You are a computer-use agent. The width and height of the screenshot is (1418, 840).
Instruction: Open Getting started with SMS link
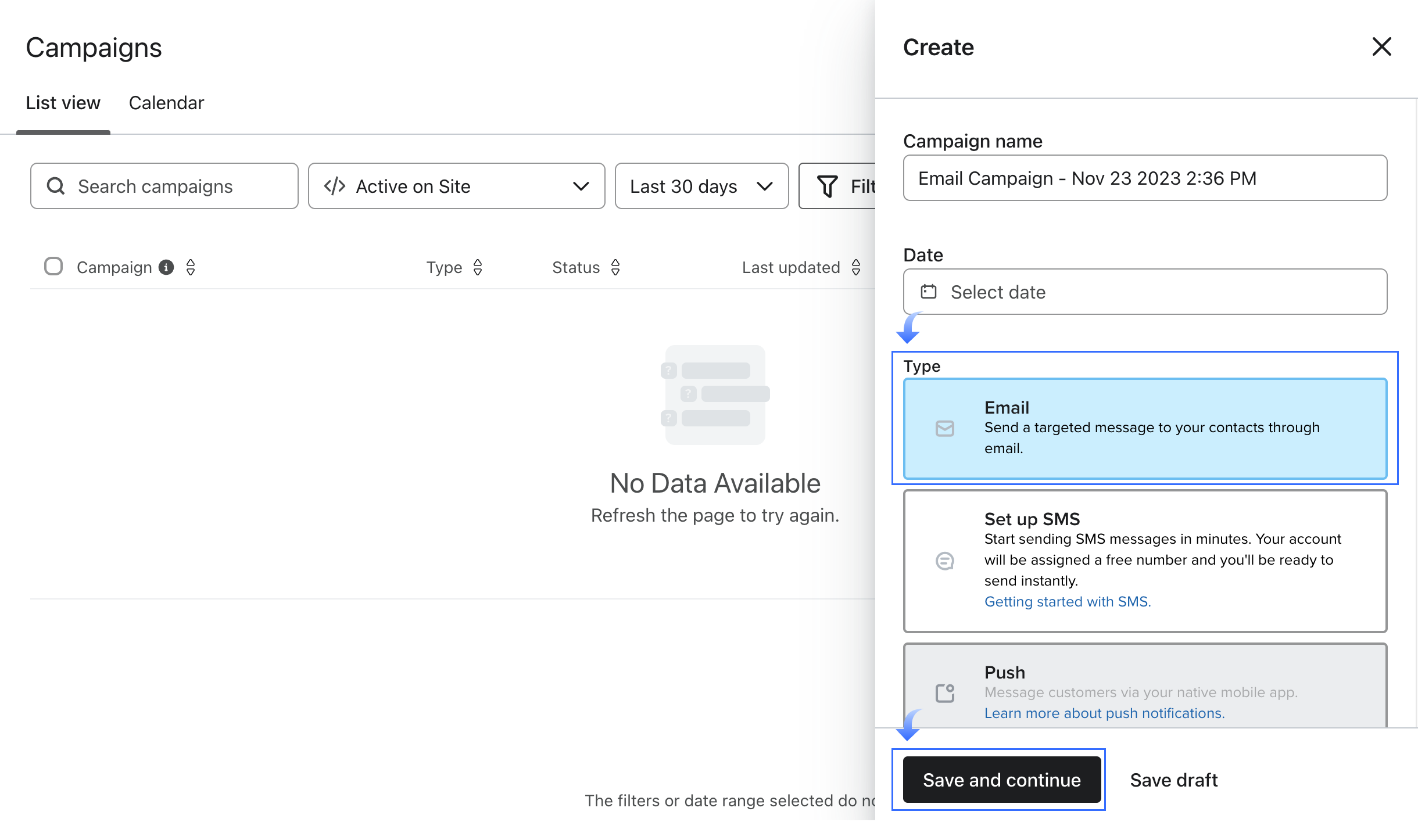1067,602
